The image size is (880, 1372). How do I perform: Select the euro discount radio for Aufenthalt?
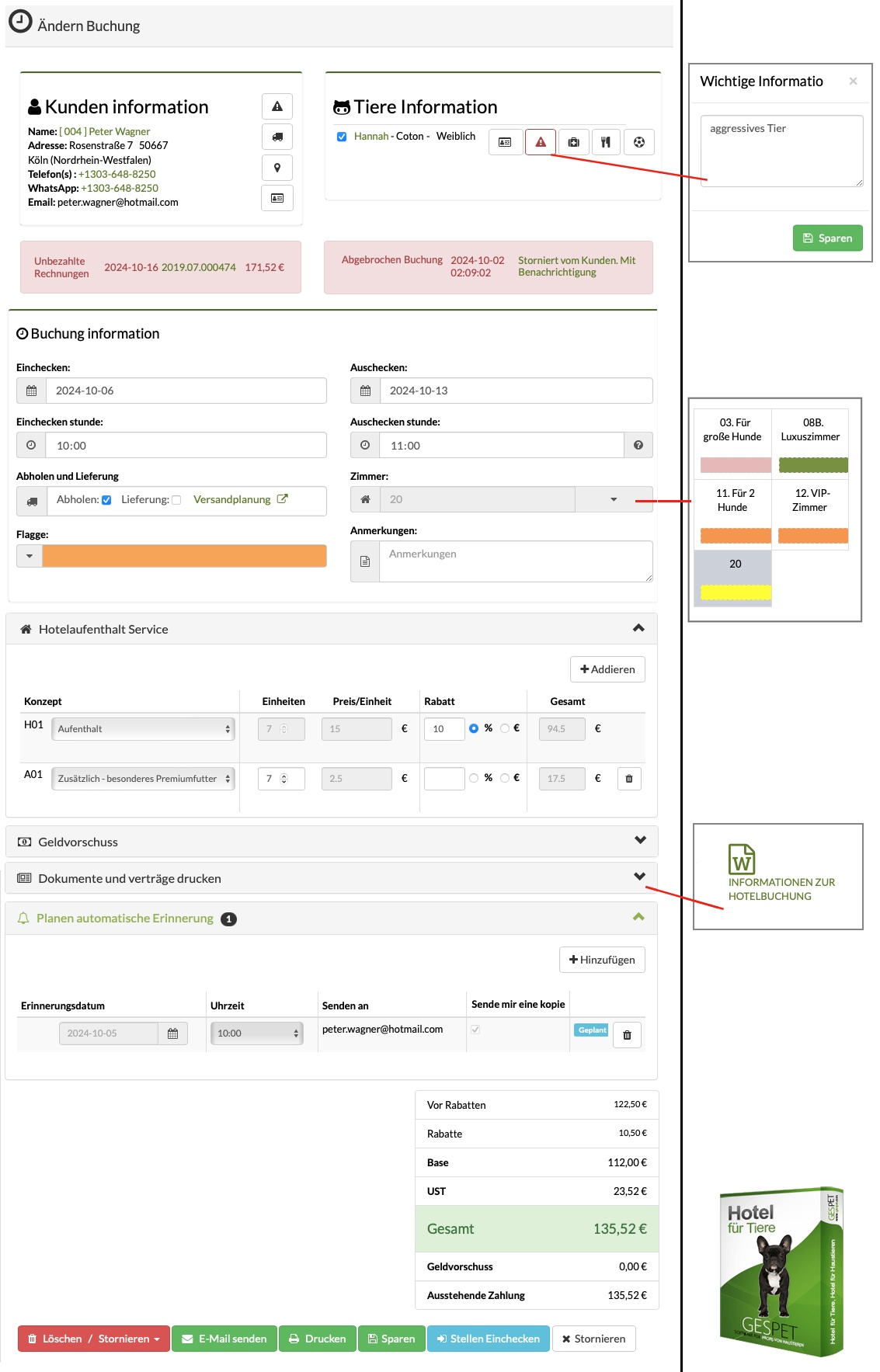505,728
